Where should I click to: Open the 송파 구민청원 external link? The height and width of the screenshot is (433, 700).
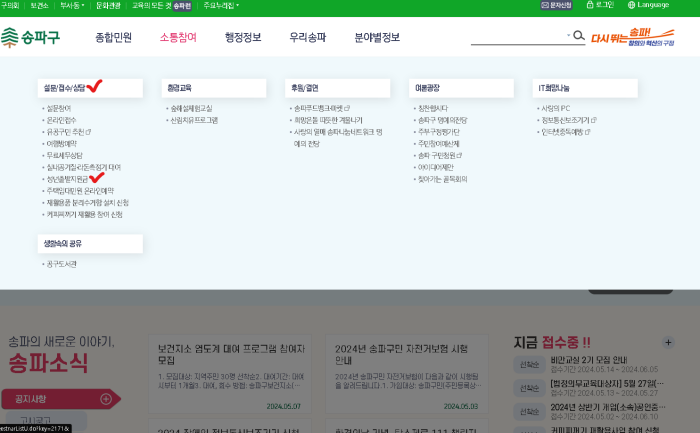440,155
